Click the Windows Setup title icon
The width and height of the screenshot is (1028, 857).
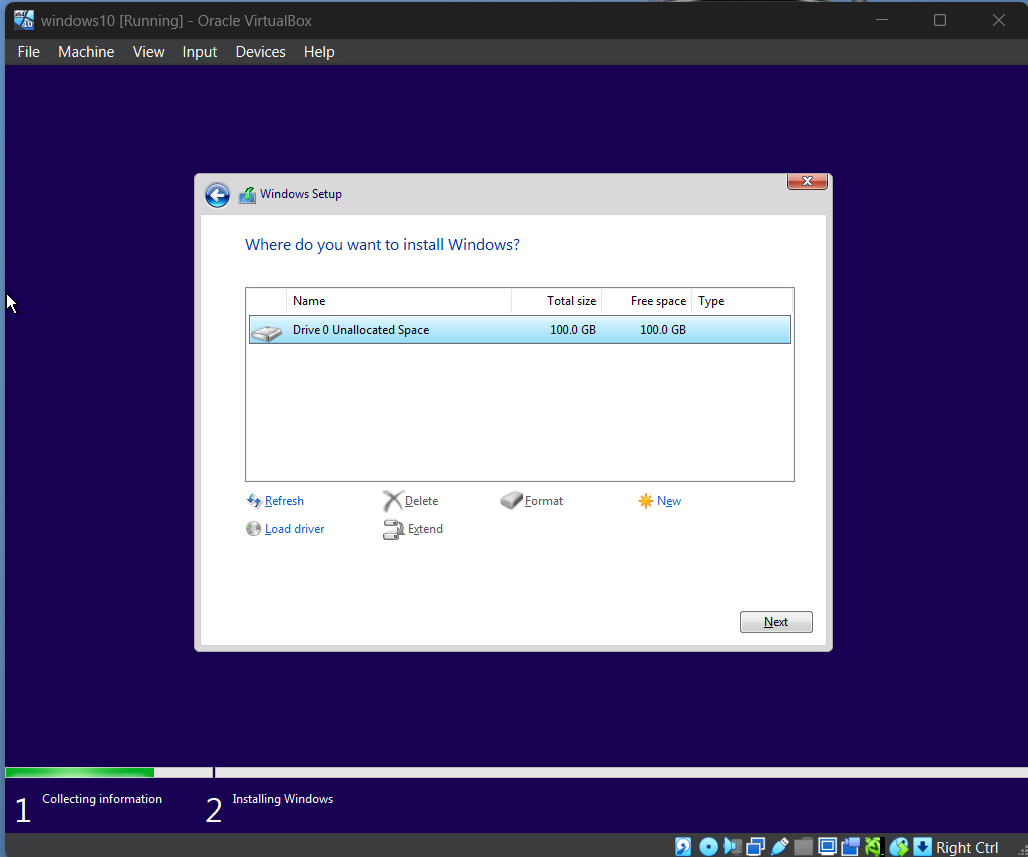tap(247, 195)
